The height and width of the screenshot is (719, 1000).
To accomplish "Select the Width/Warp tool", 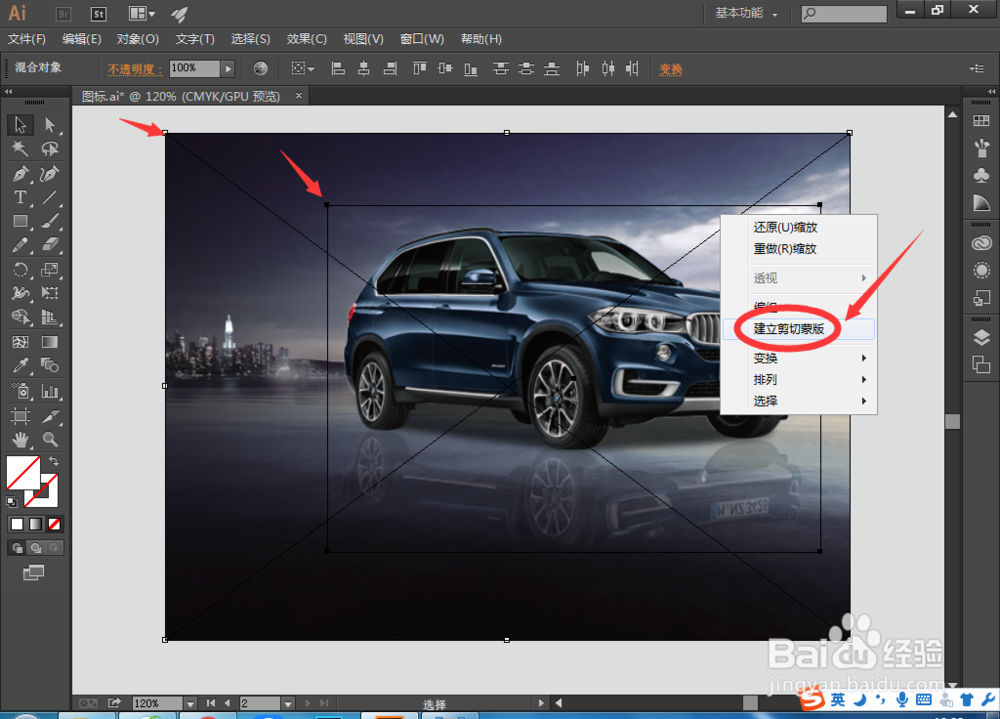I will tap(20, 293).
